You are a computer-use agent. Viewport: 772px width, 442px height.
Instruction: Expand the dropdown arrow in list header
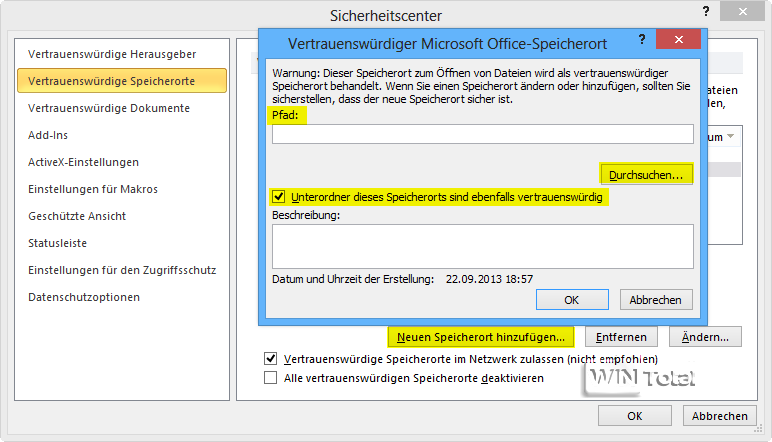pyautogui.click(x=731, y=136)
